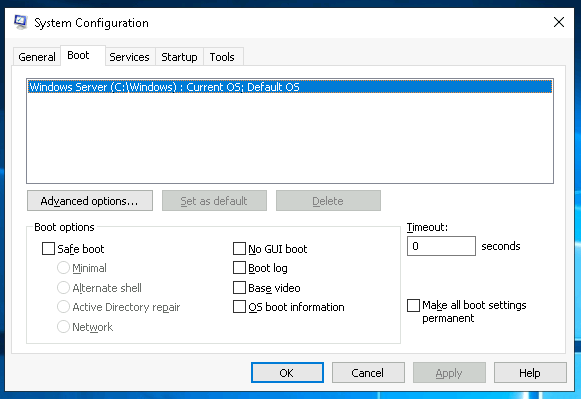Switch to the General tab

(x=37, y=57)
